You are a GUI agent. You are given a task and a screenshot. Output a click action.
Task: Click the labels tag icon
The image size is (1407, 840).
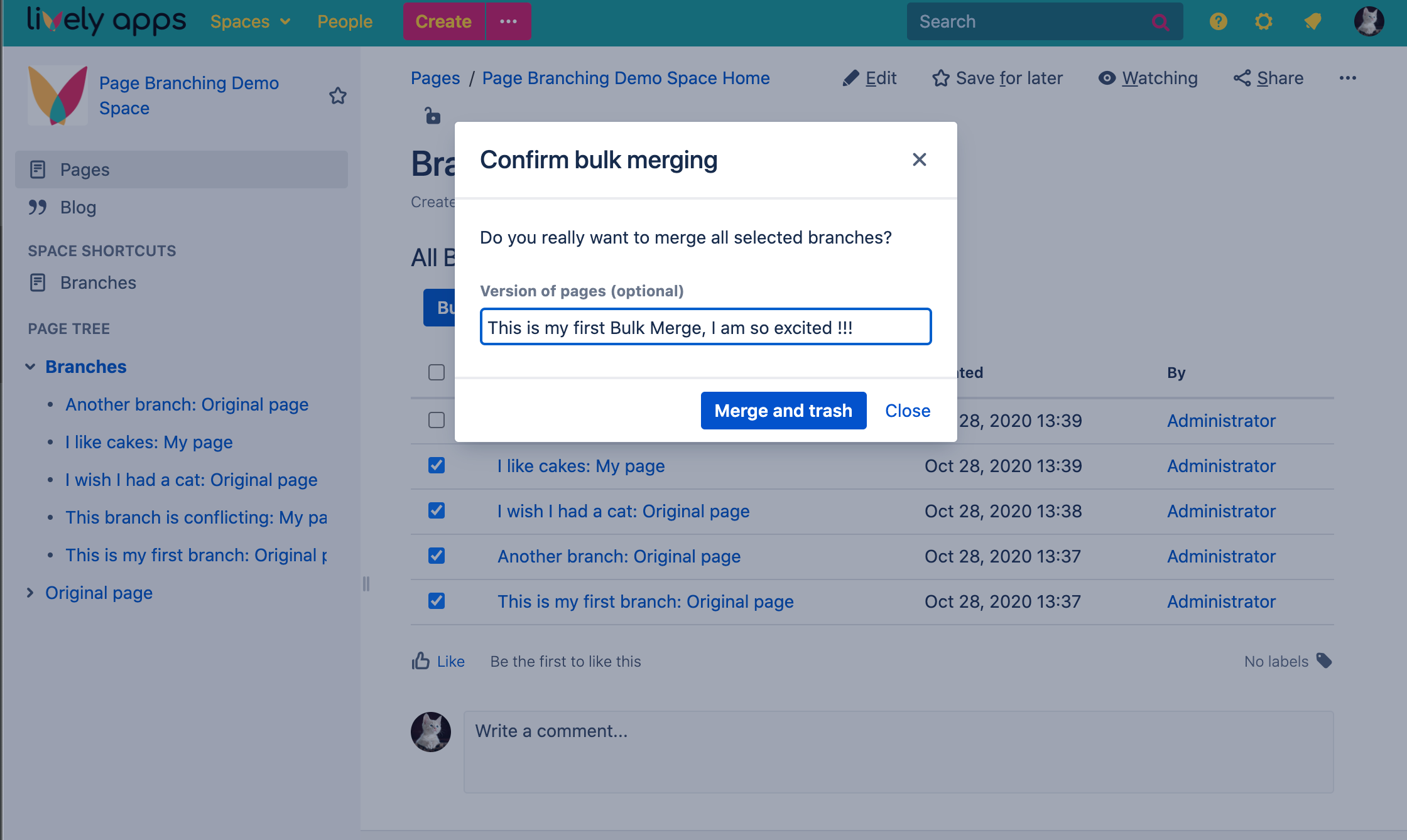tap(1324, 660)
